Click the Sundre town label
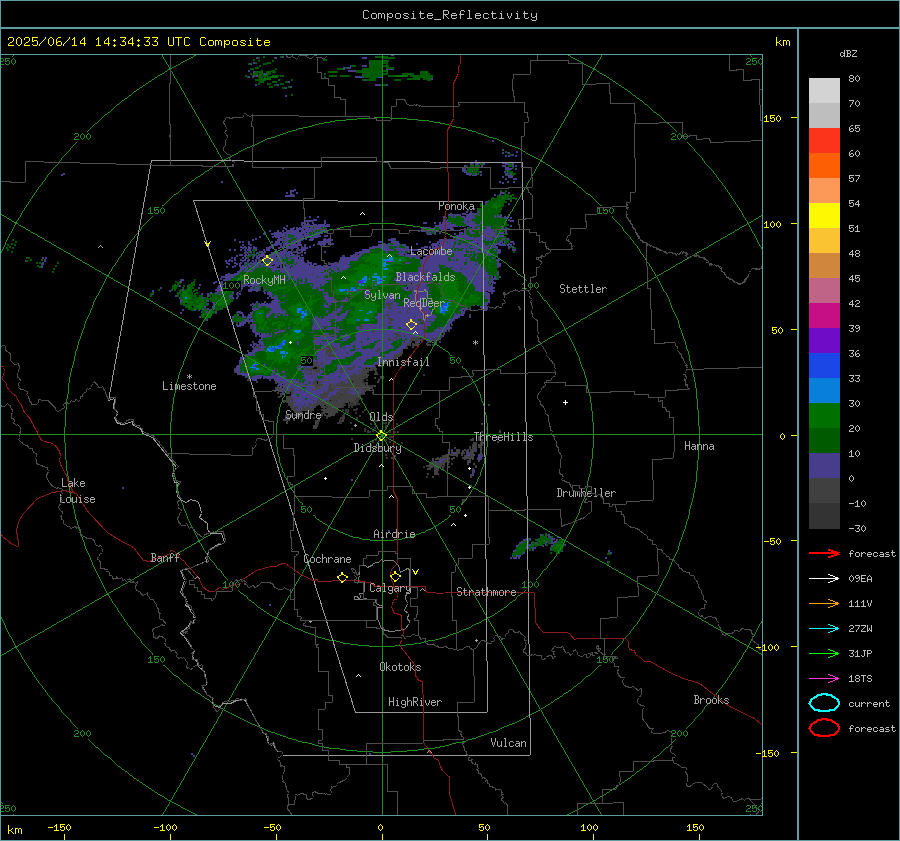The width and height of the screenshot is (900, 841). [x=303, y=415]
